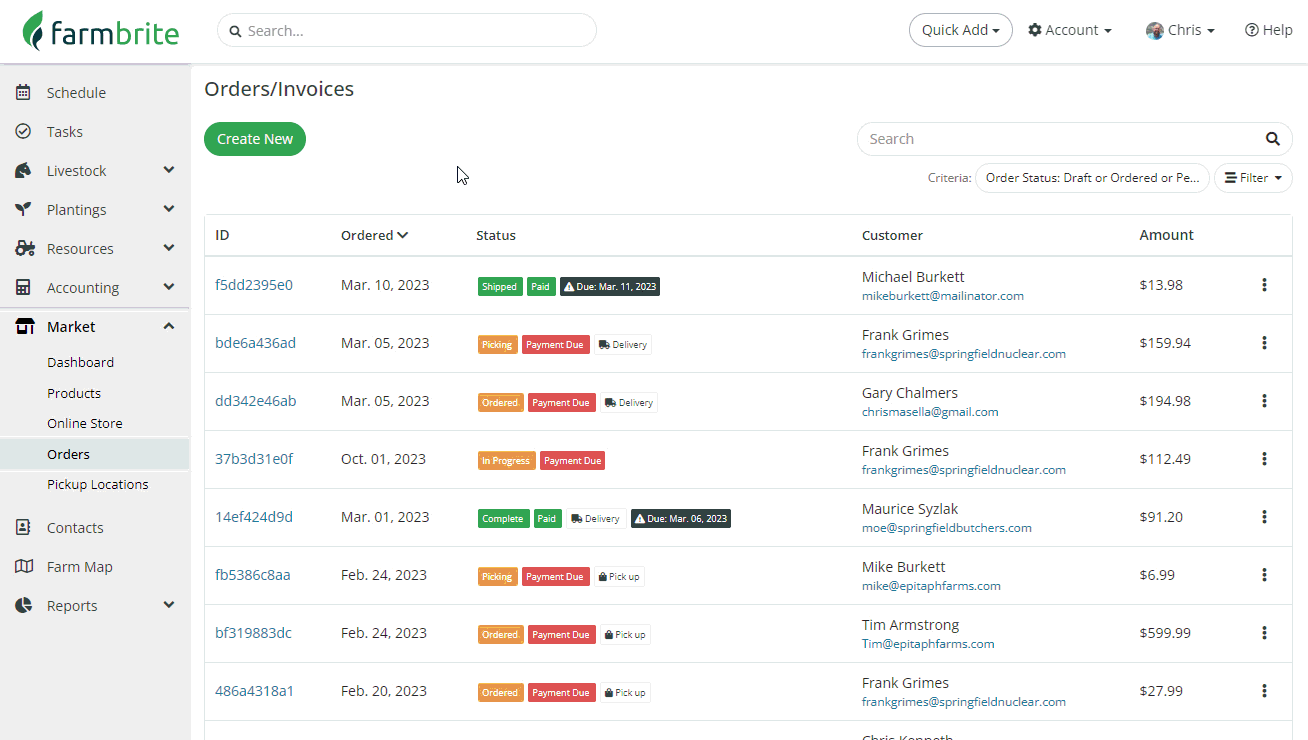Sort by the Ordered column header

tap(374, 235)
